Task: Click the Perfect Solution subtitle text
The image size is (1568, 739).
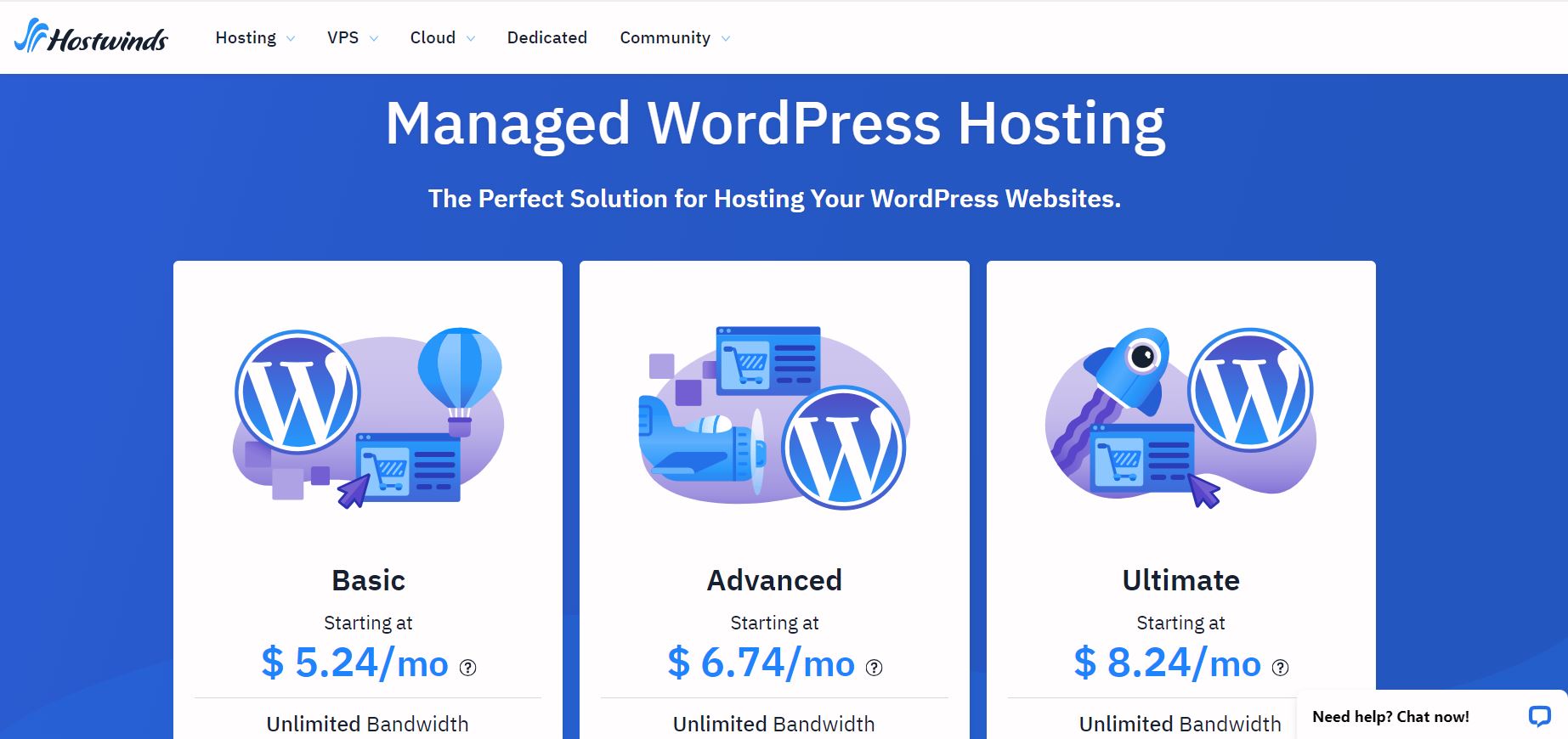Action: (x=774, y=199)
